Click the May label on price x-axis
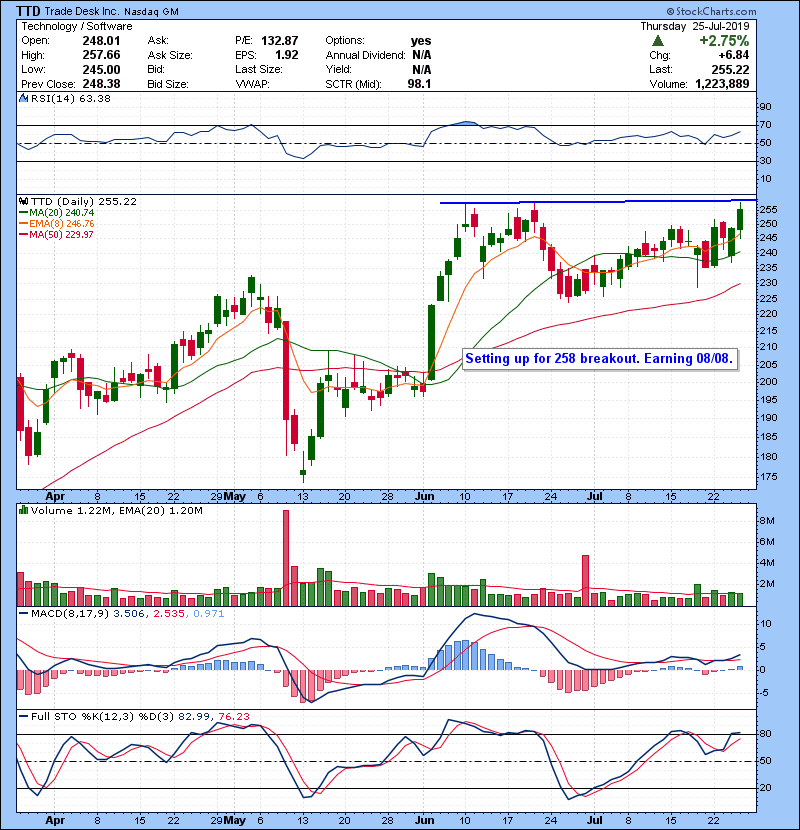 pyautogui.click(x=235, y=497)
